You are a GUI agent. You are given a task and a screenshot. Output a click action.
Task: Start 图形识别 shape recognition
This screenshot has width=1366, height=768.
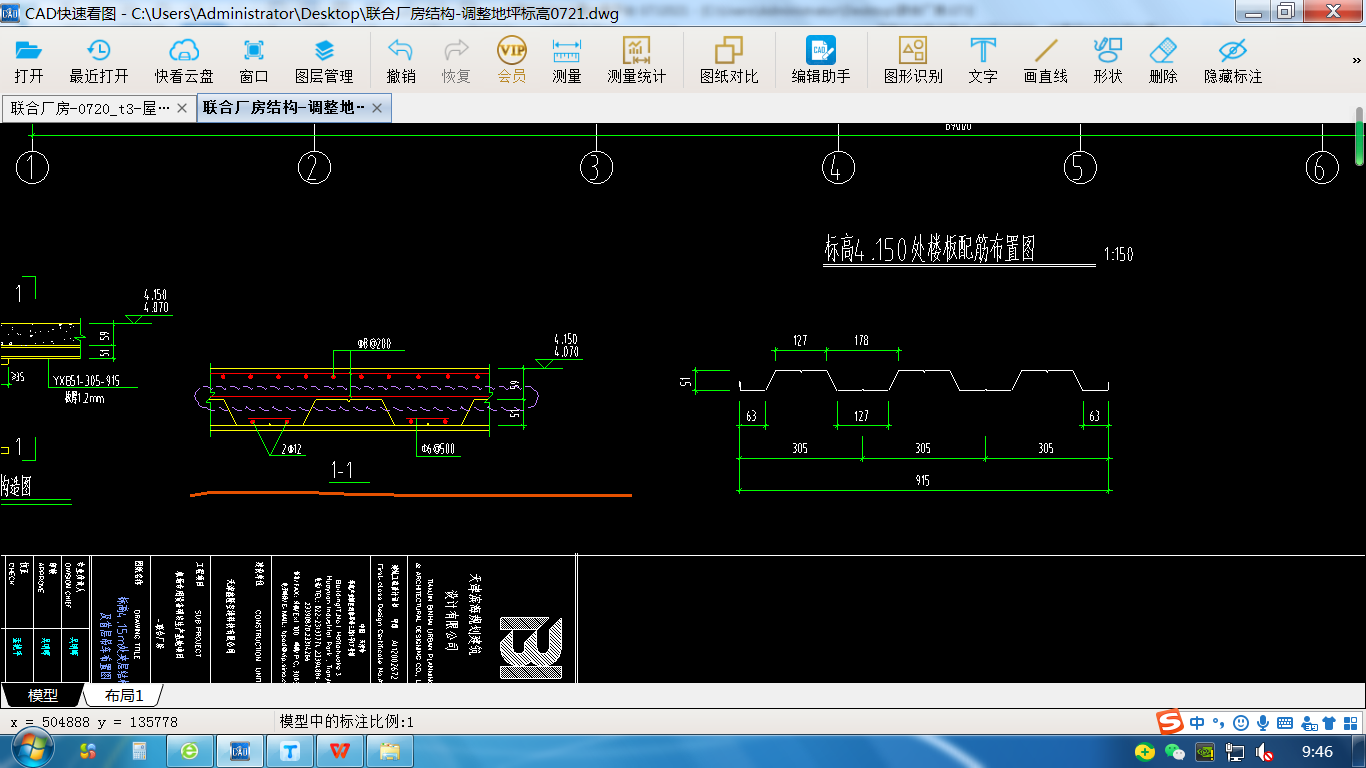point(913,60)
